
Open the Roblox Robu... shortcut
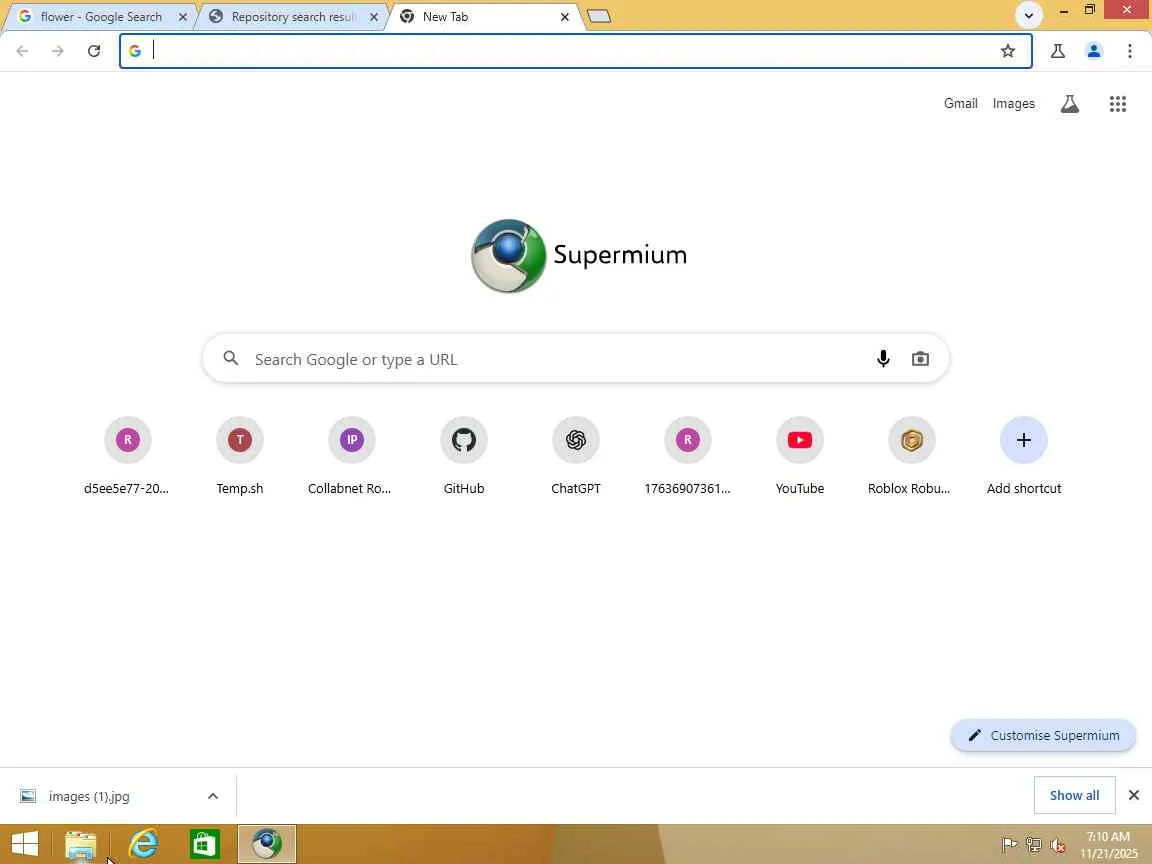pos(911,456)
